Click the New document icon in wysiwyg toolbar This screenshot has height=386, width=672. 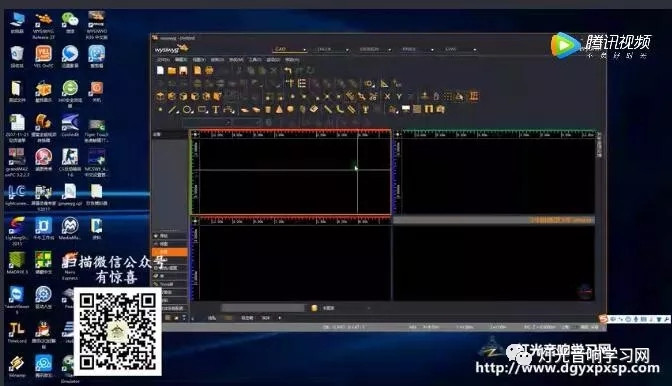pyautogui.click(x=160, y=70)
